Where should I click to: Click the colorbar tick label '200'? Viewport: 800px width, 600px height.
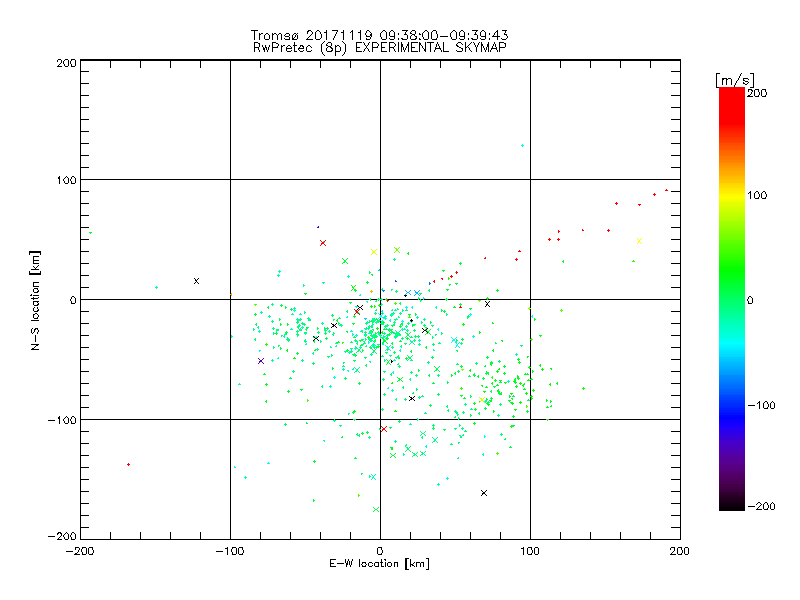click(757, 93)
